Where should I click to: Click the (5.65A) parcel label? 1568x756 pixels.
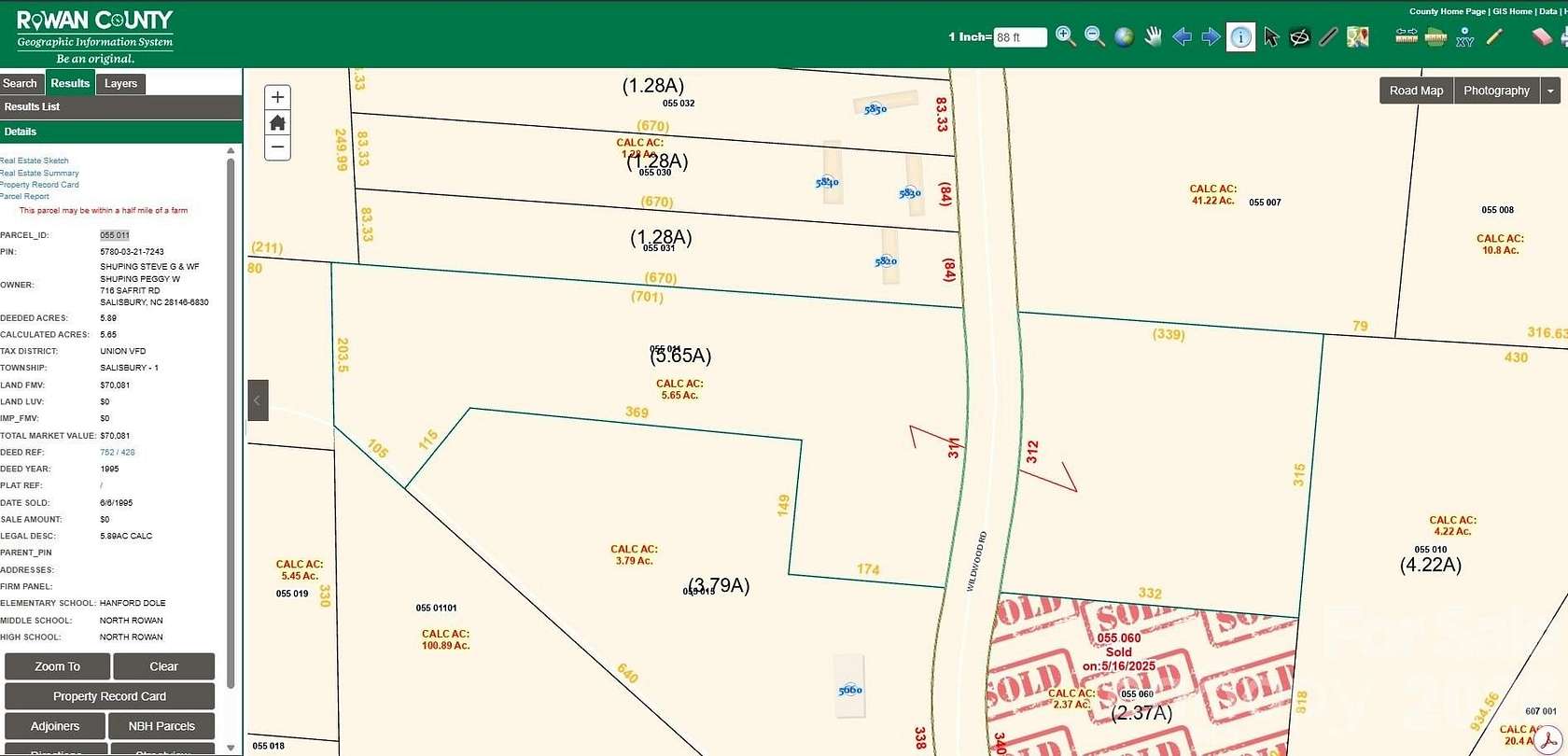680,356
